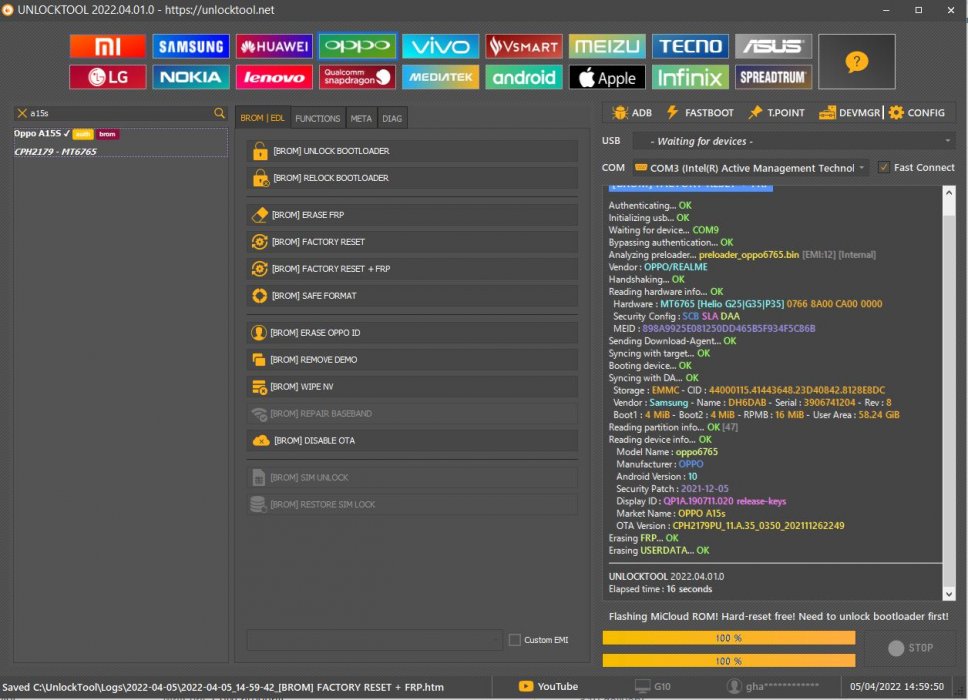Click the gha user account in status bar
The image size is (968, 700).
(x=773, y=686)
